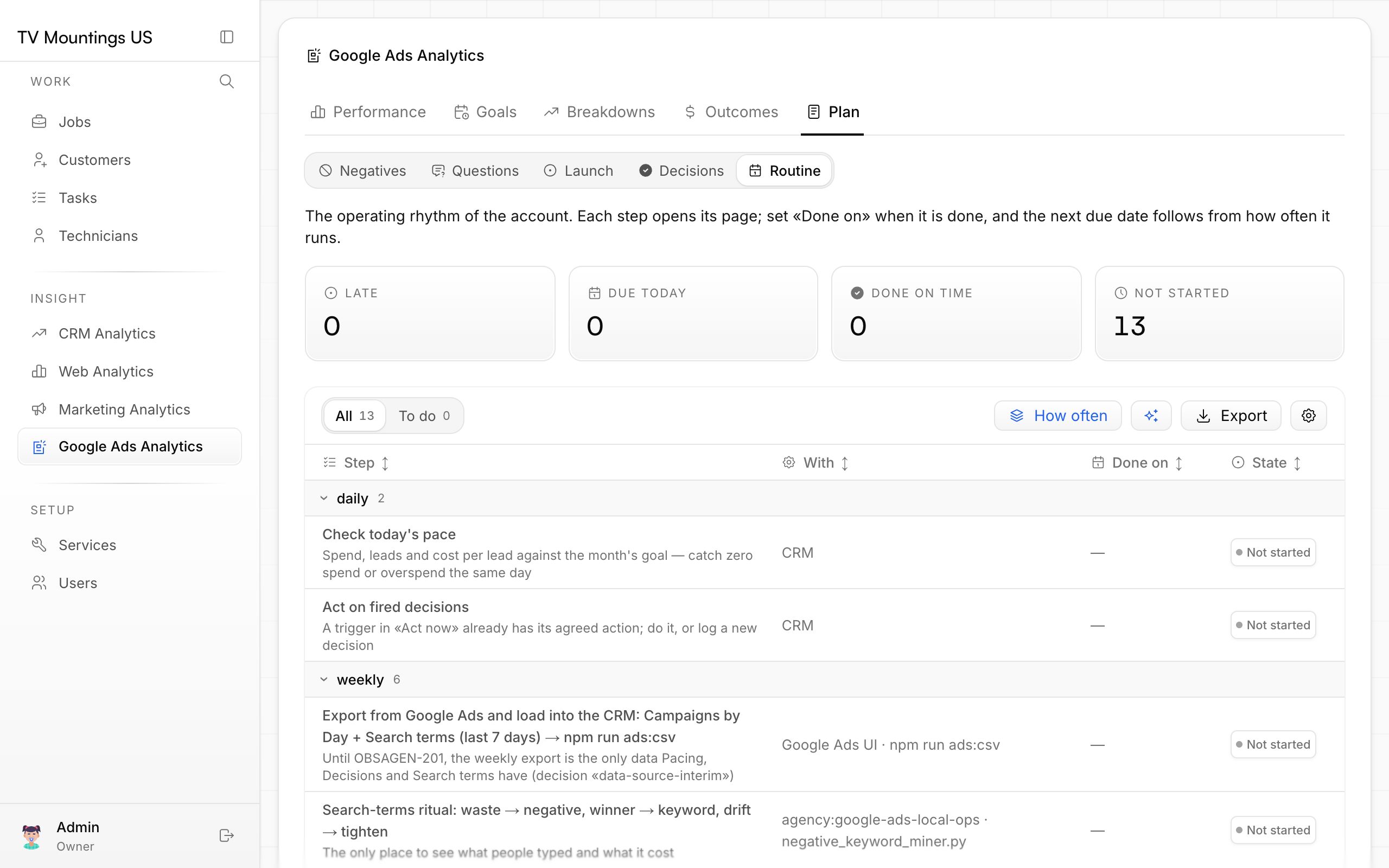Open Customers in the sidebar

click(130, 159)
